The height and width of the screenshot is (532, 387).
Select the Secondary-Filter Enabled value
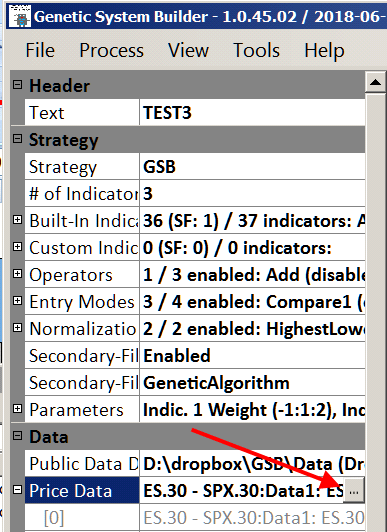252,355
